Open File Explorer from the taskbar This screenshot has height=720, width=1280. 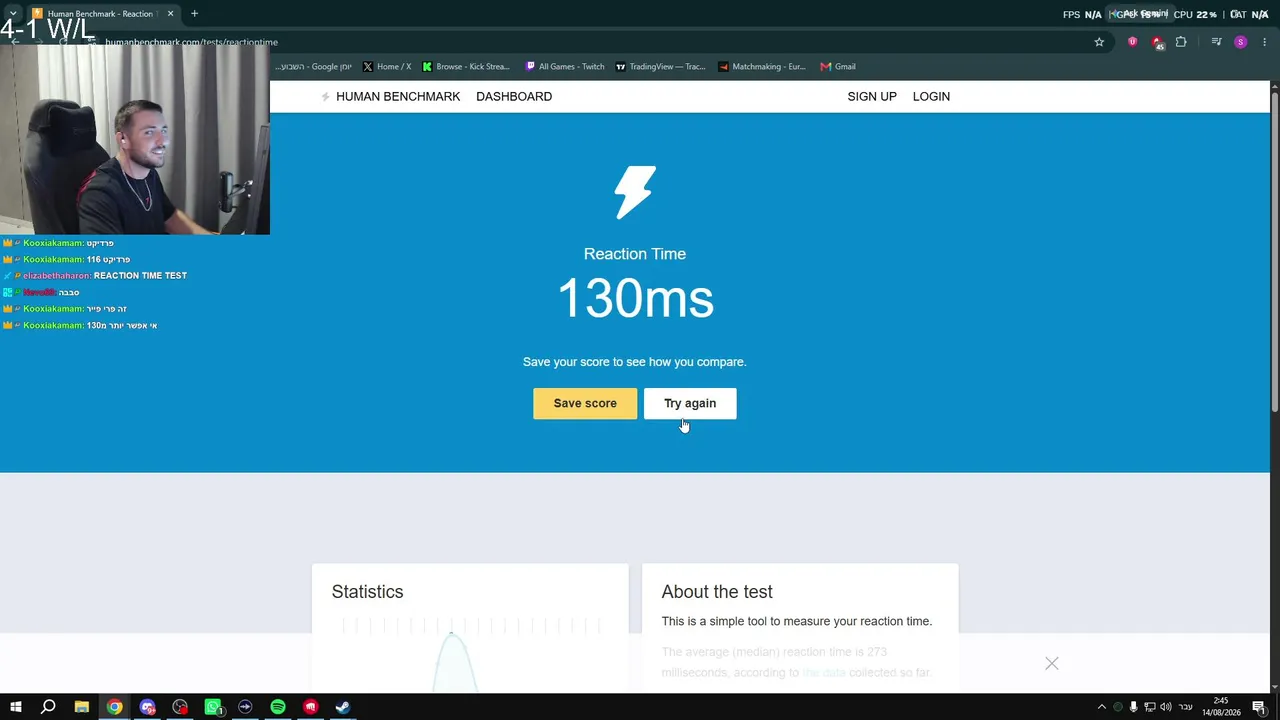(82, 707)
